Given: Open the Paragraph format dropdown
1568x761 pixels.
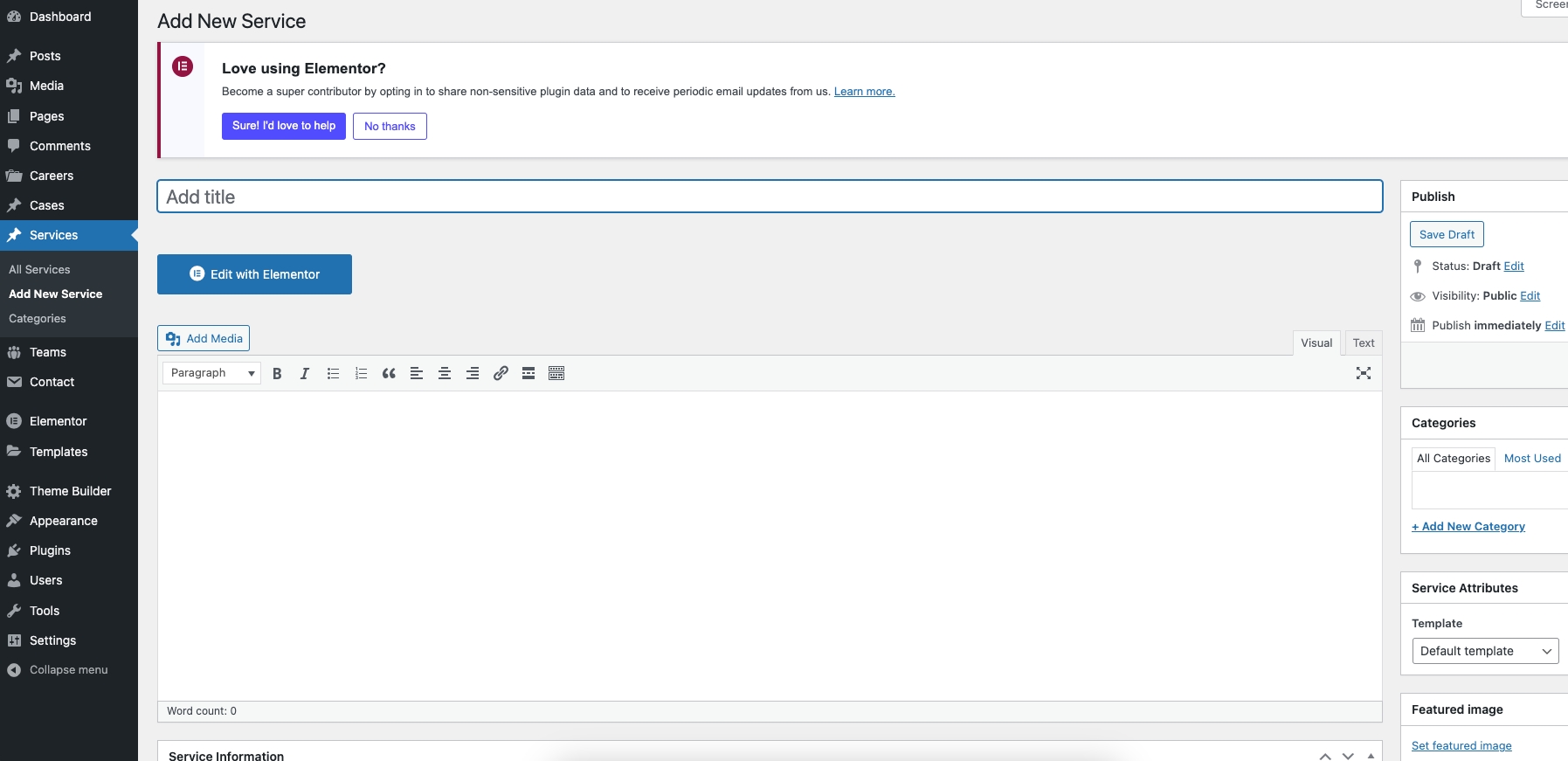Looking at the screenshot, I should 211,373.
